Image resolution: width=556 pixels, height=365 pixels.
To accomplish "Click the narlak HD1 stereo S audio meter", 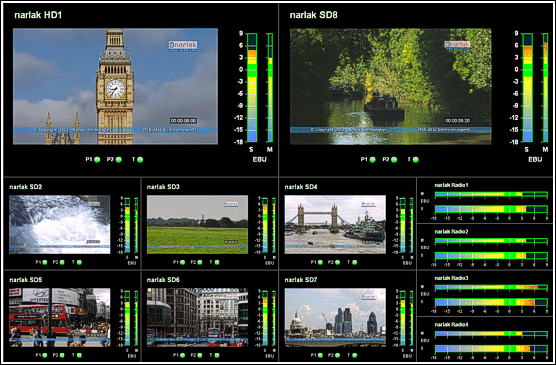I will [x=252, y=87].
